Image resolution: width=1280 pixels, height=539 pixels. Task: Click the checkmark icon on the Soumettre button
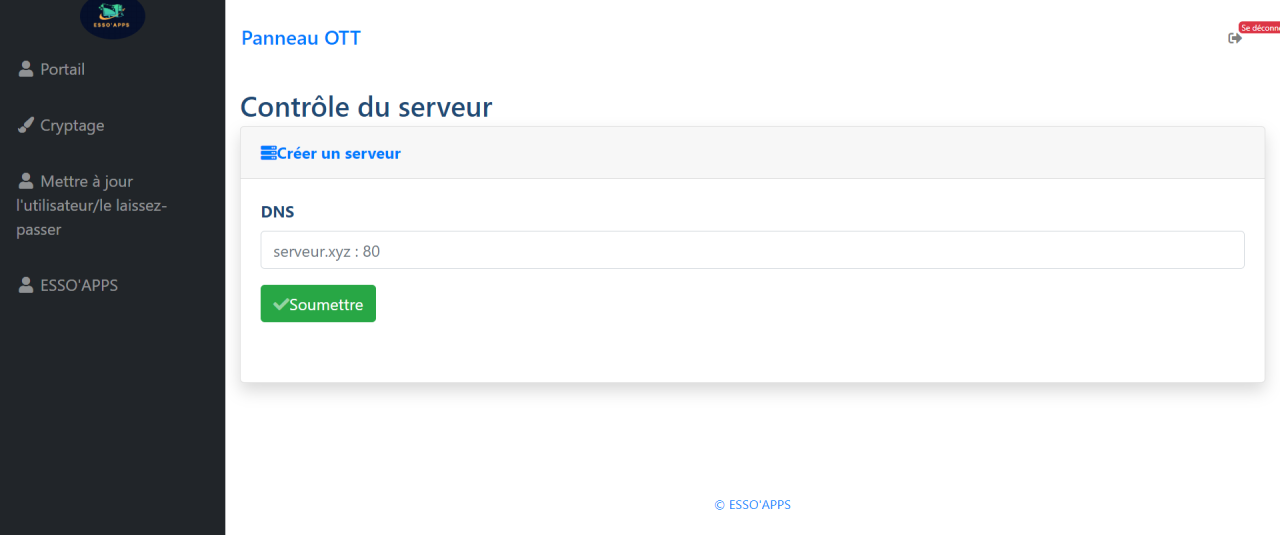pyautogui.click(x=280, y=304)
